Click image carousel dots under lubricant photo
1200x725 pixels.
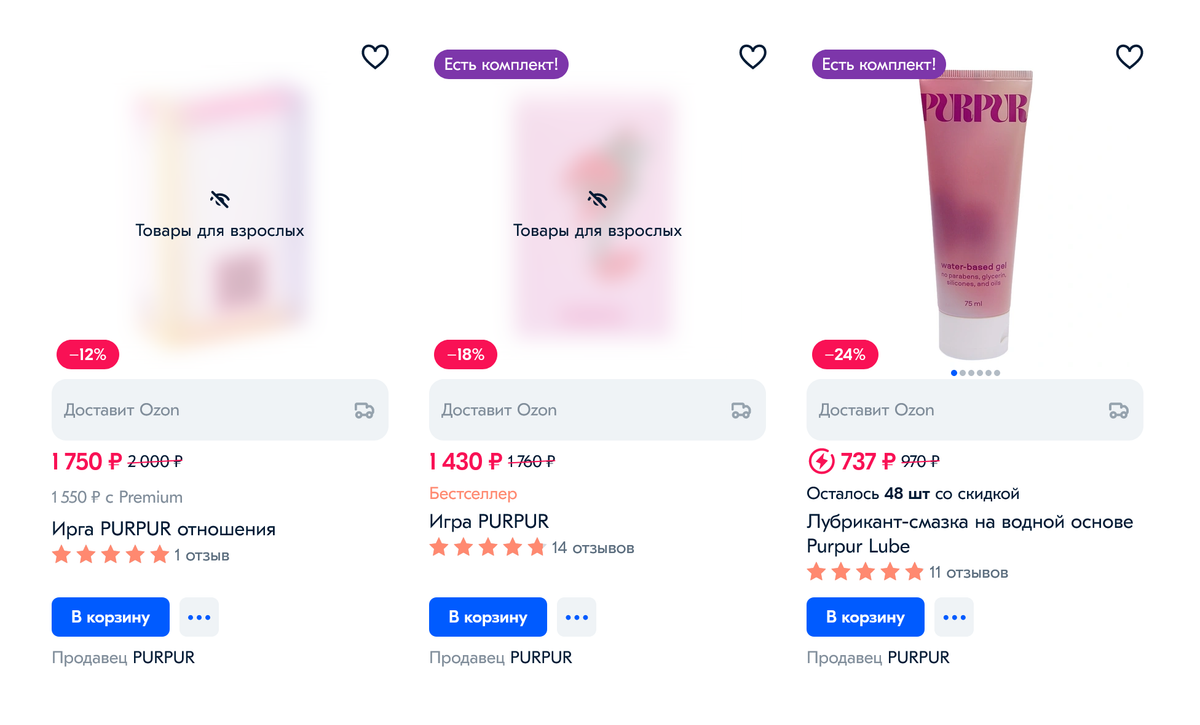click(x=975, y=373)
